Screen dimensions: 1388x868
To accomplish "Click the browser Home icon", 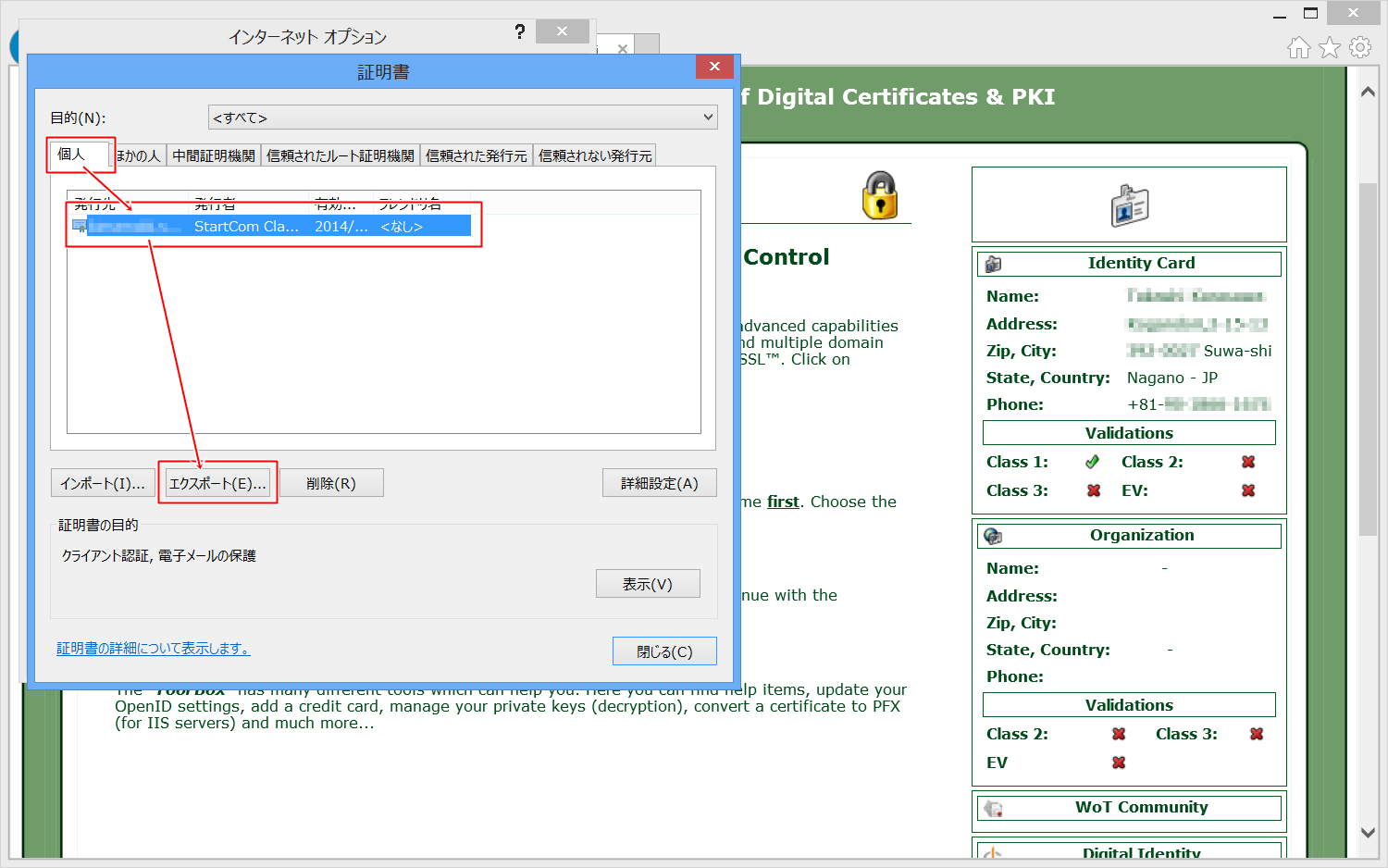I will click(x=1299, y=47).
